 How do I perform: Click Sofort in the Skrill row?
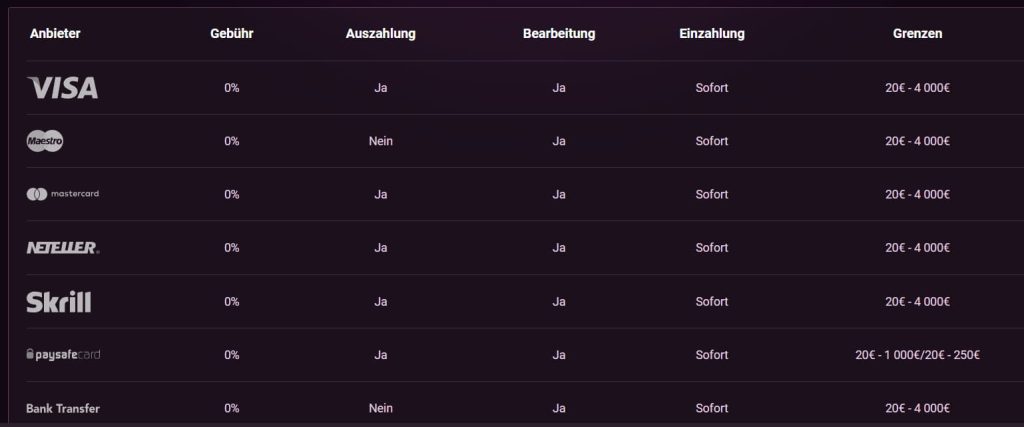click(x=711, y=301)
